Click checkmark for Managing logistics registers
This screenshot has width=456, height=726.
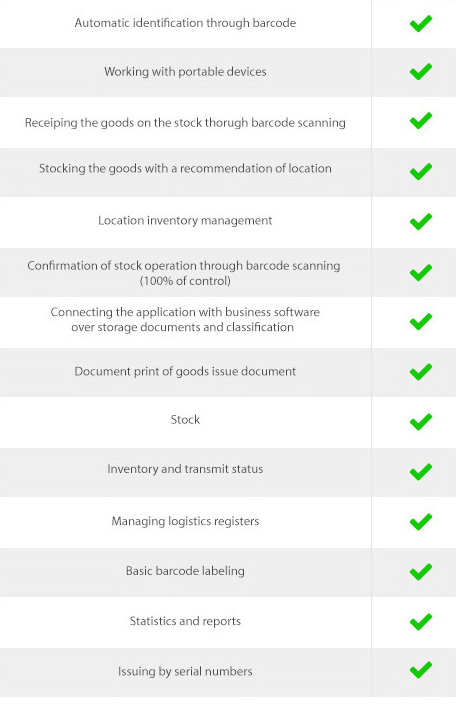coord(421,522)
